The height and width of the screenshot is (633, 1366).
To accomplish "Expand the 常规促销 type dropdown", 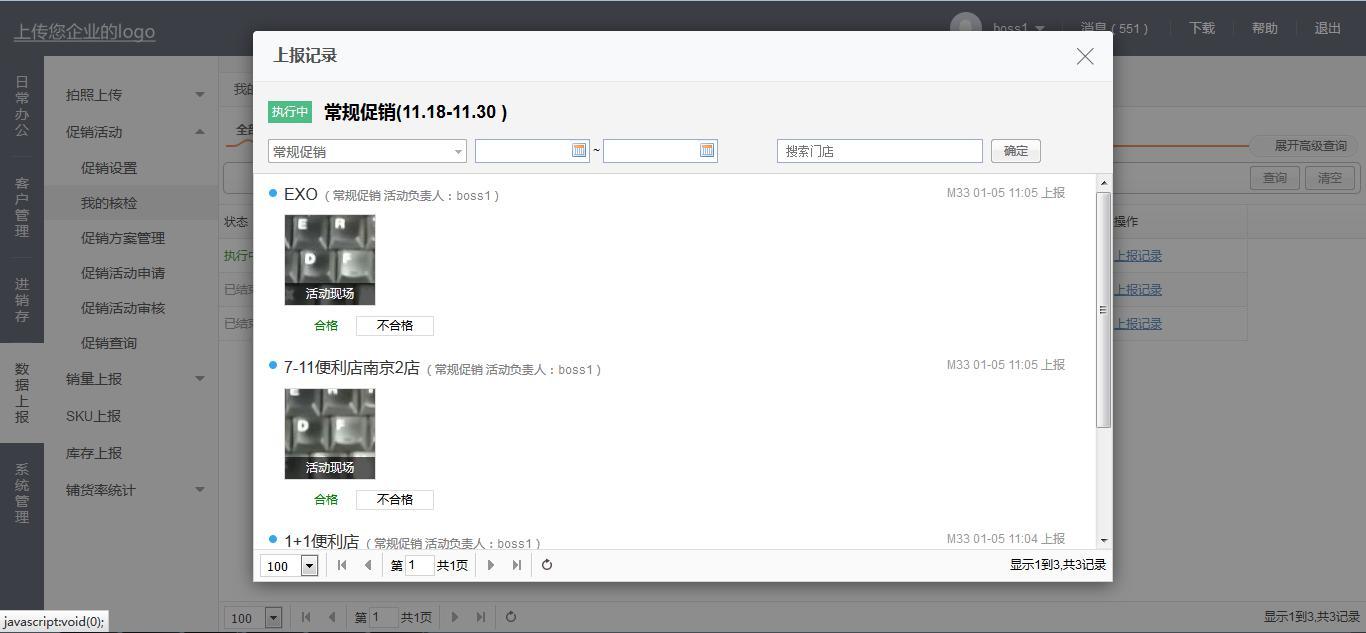I will click(x=458, y=152).
